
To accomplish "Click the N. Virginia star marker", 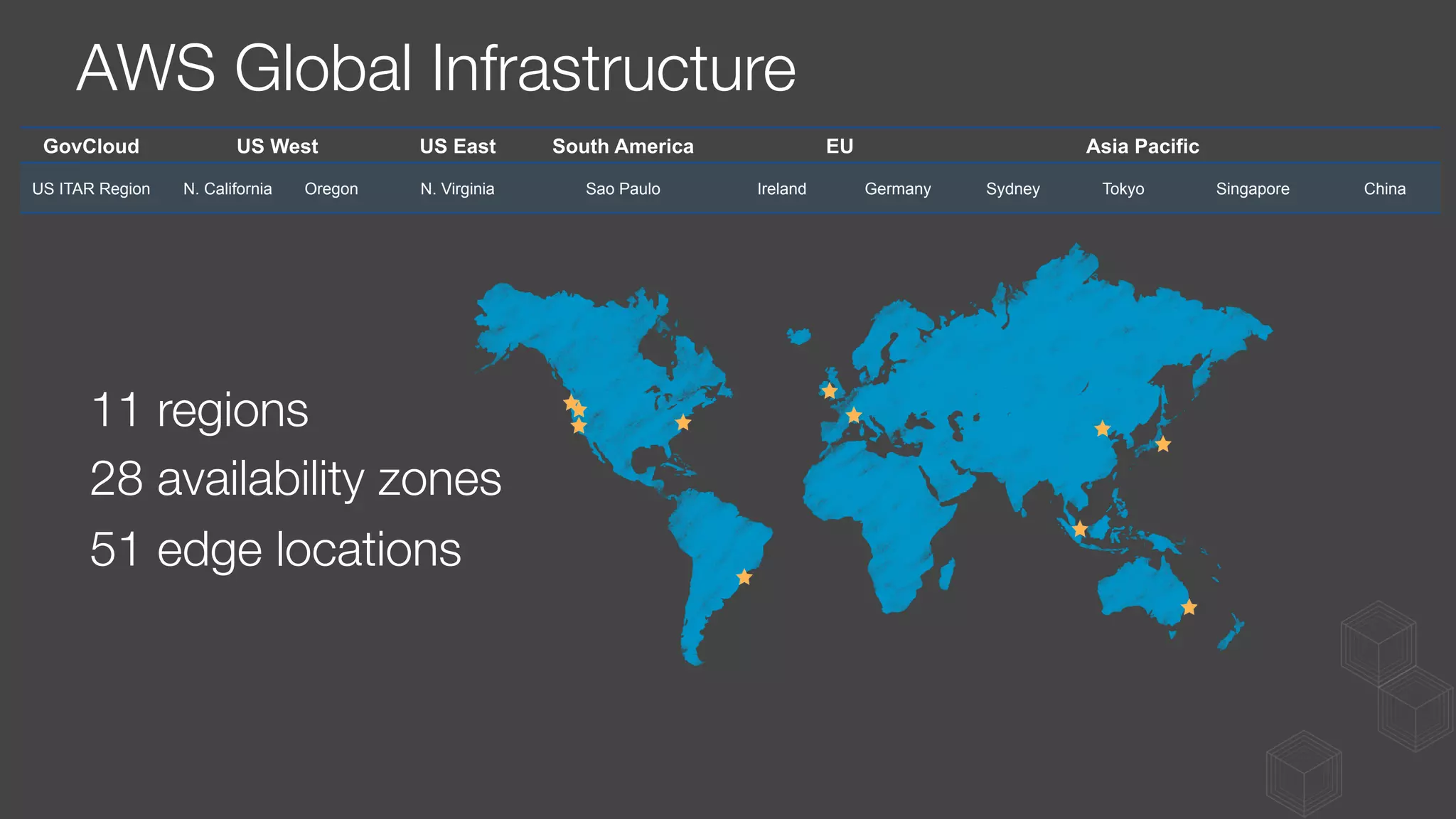I will point(682,422).
